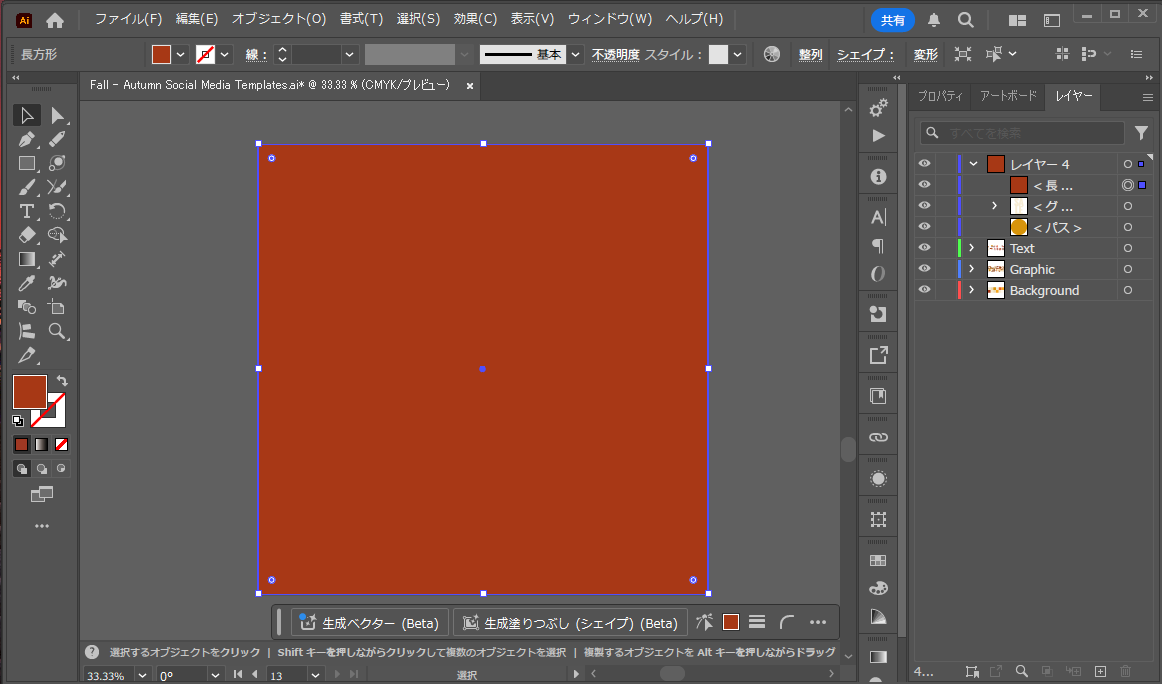The width and height of the screenshot is (1162, 684).
Task: Open the Edit Toolbar three-dots button
Action: 42,526
